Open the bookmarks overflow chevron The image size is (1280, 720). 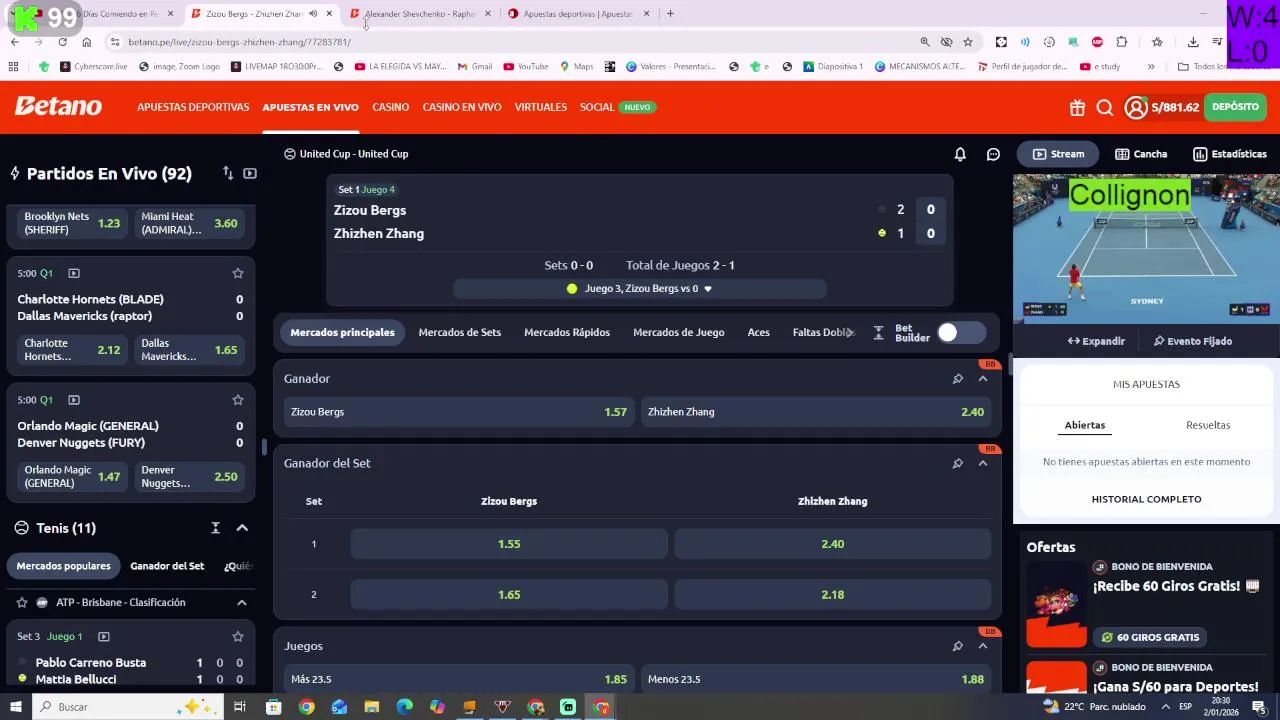[x=1151, y=67]
